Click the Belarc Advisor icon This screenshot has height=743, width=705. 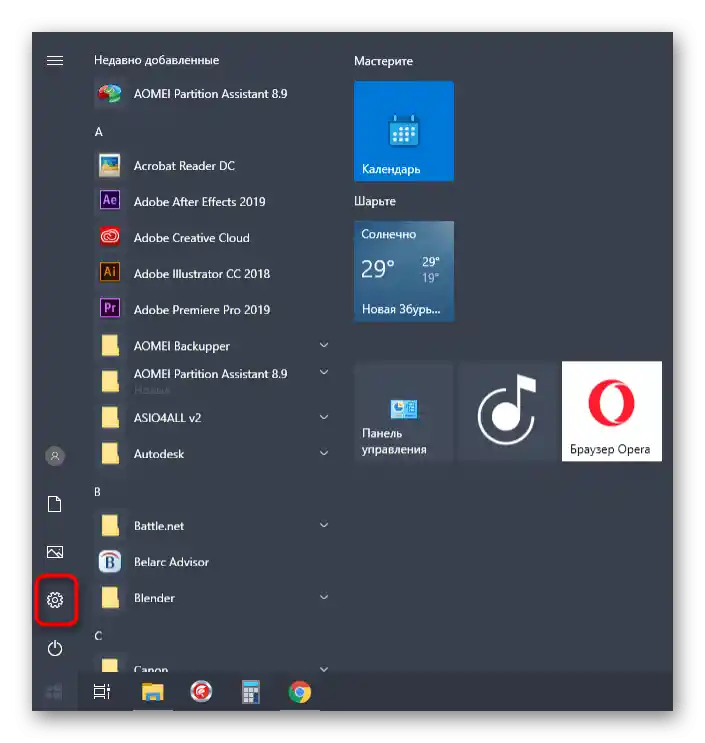[x=110, y=562]
